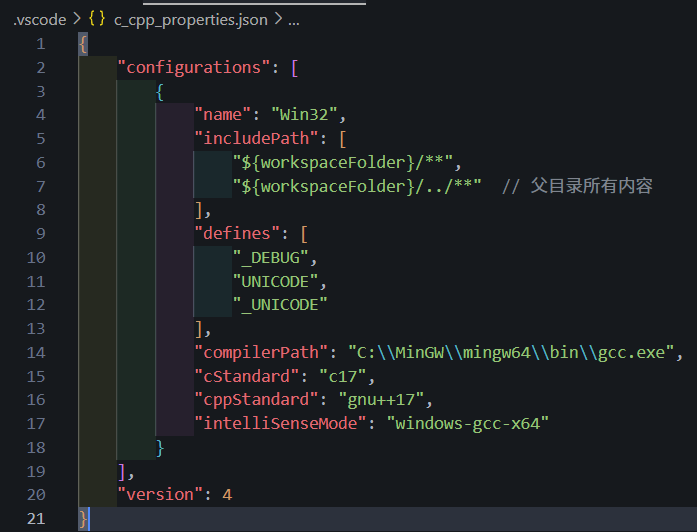
Task: Click "${workspaceFolder}/**" on line 6
Action: (x=343, y=163)
